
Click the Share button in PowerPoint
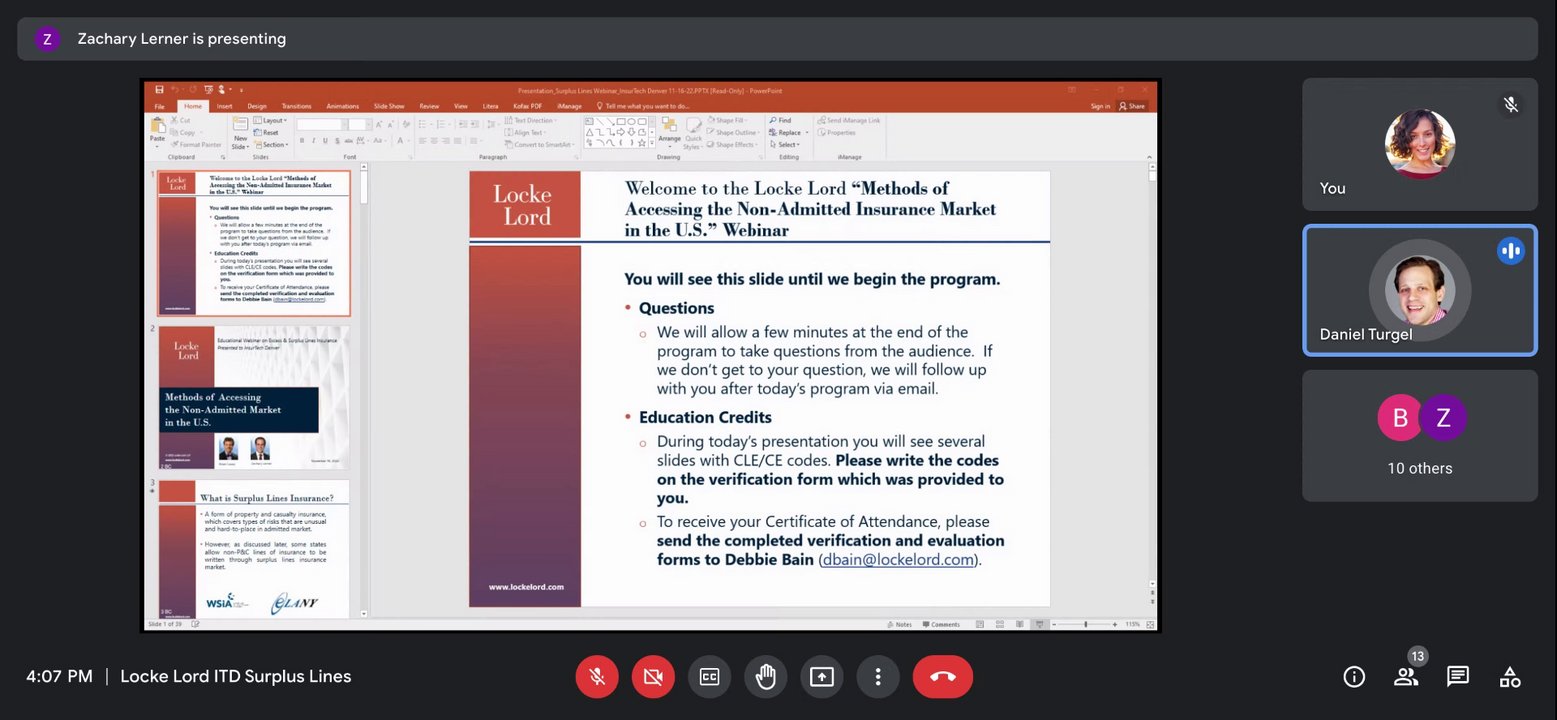coord(1132,106)
